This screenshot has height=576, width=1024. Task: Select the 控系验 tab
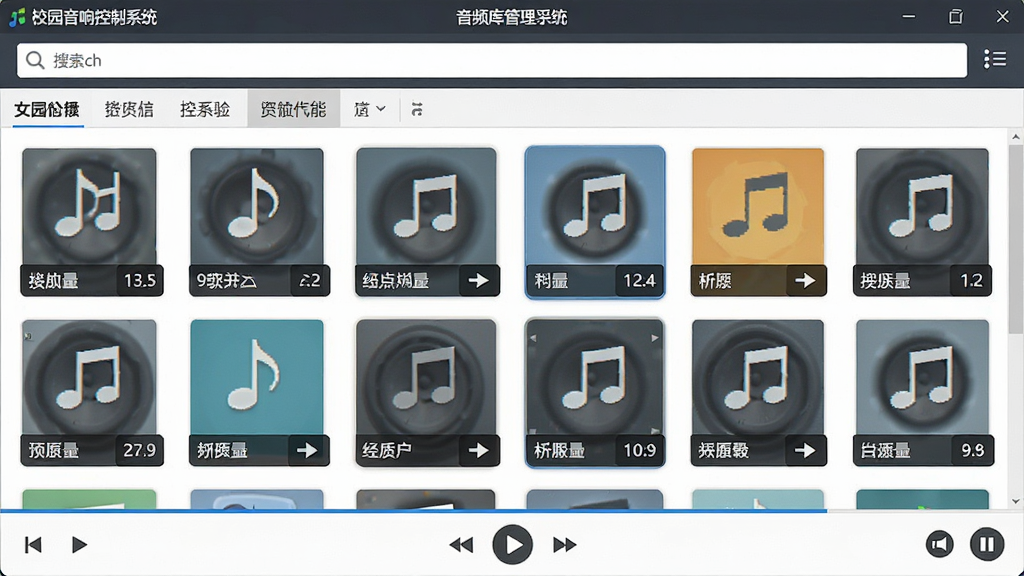point(205,109)
